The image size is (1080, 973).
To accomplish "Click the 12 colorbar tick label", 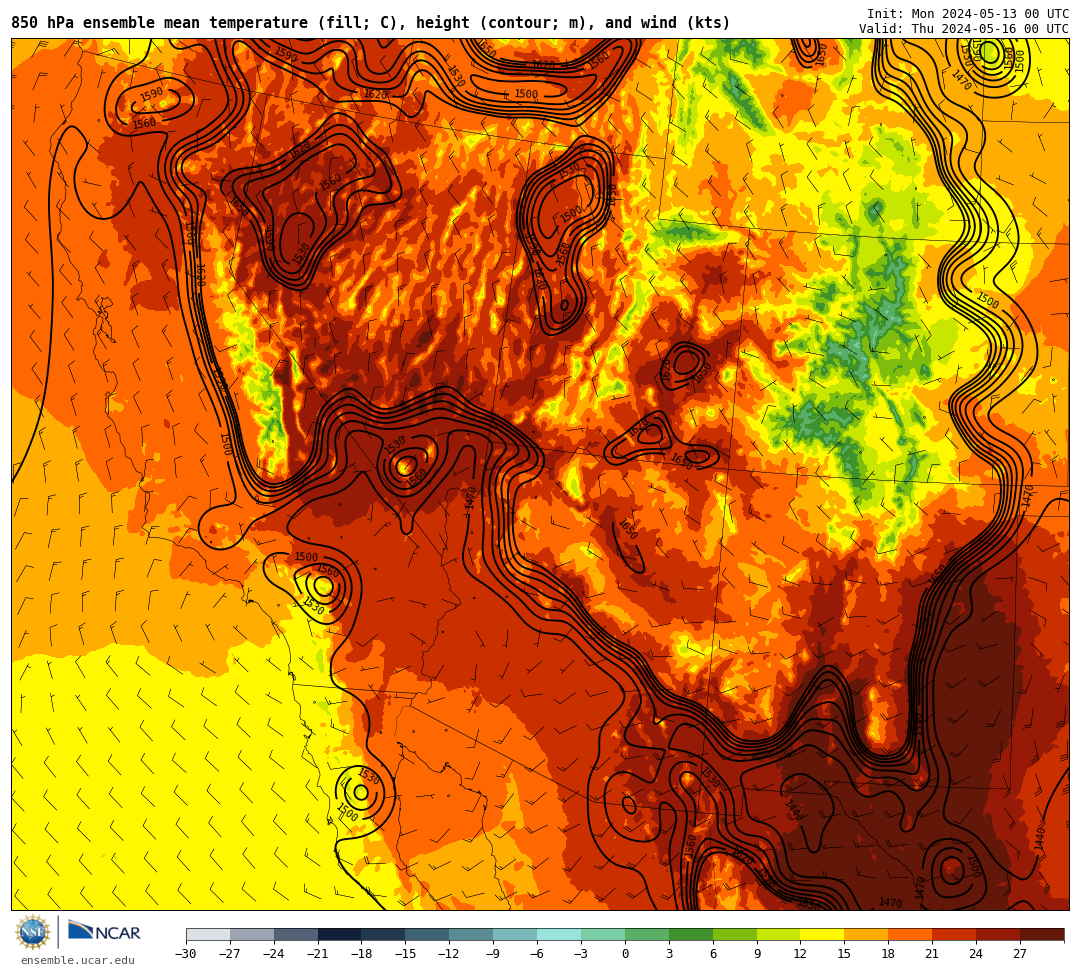I will 800,954.
